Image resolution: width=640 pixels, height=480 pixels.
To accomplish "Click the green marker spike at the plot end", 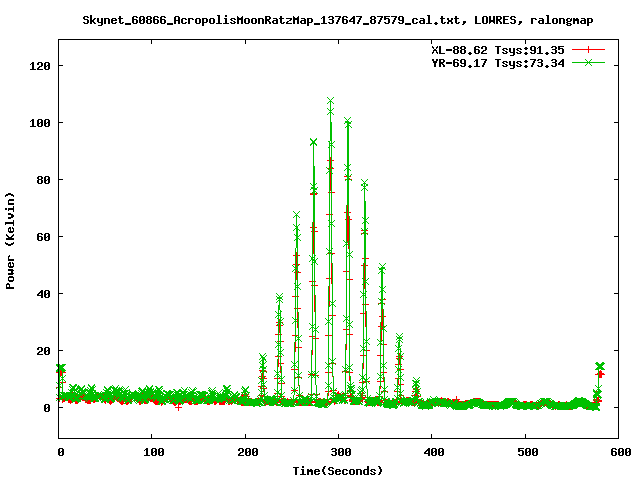I will click(600, 366).
